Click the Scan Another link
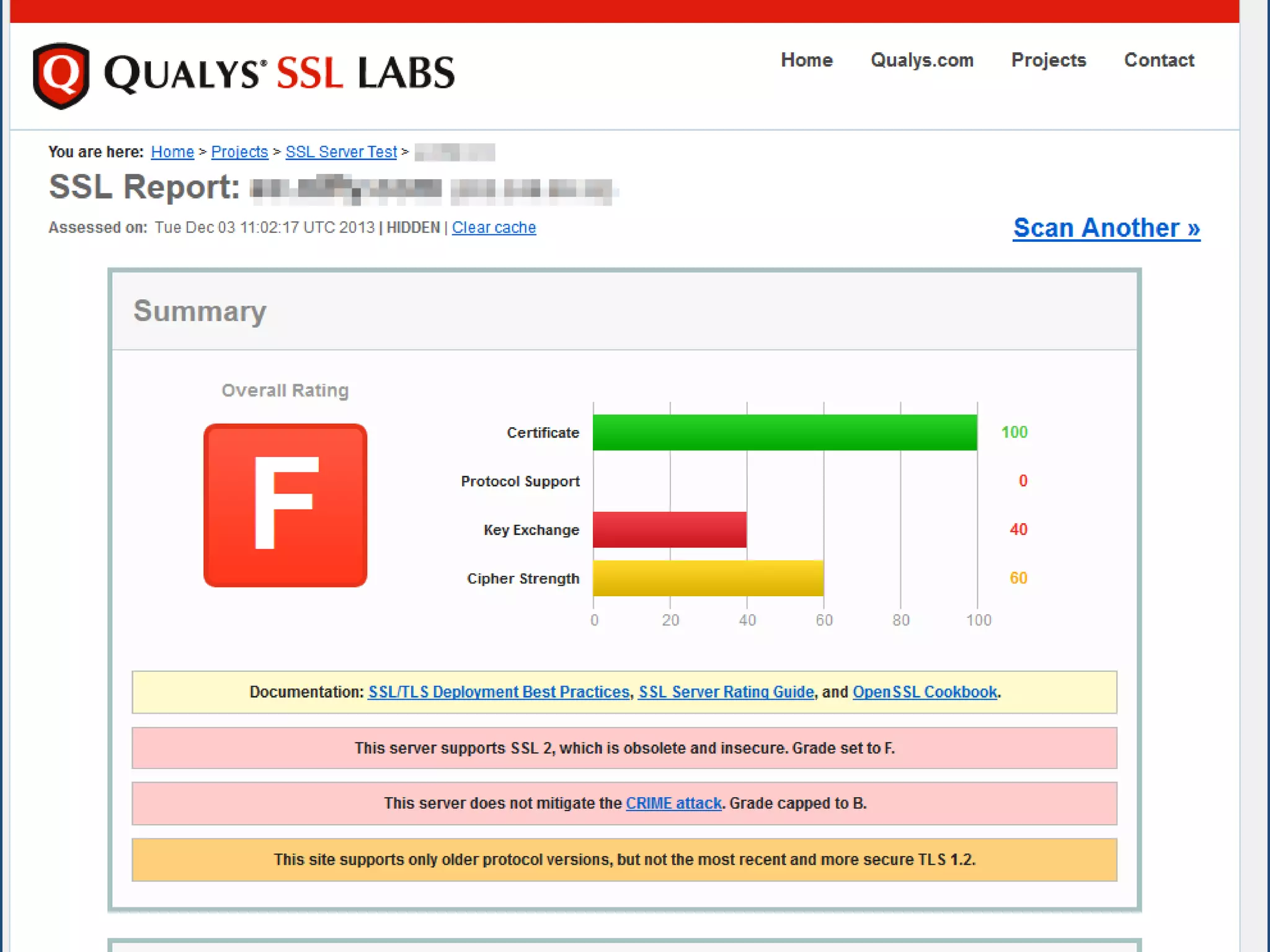The width and height of the screenshot is (1270, 952). (x=1106, y=228)
